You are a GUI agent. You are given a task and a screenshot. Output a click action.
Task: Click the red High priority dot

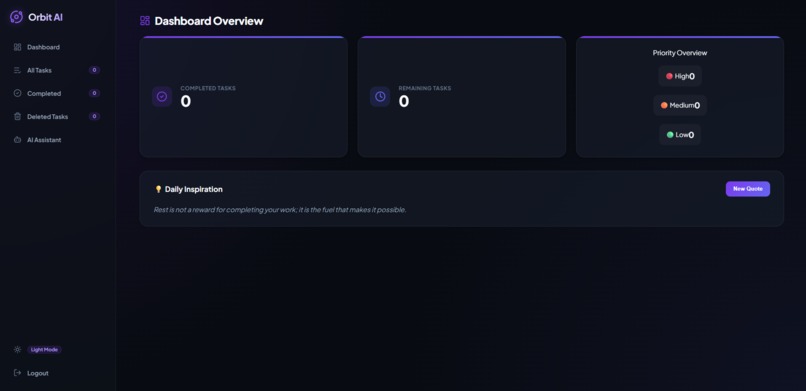pyautogui.click(x=669, y=76)
